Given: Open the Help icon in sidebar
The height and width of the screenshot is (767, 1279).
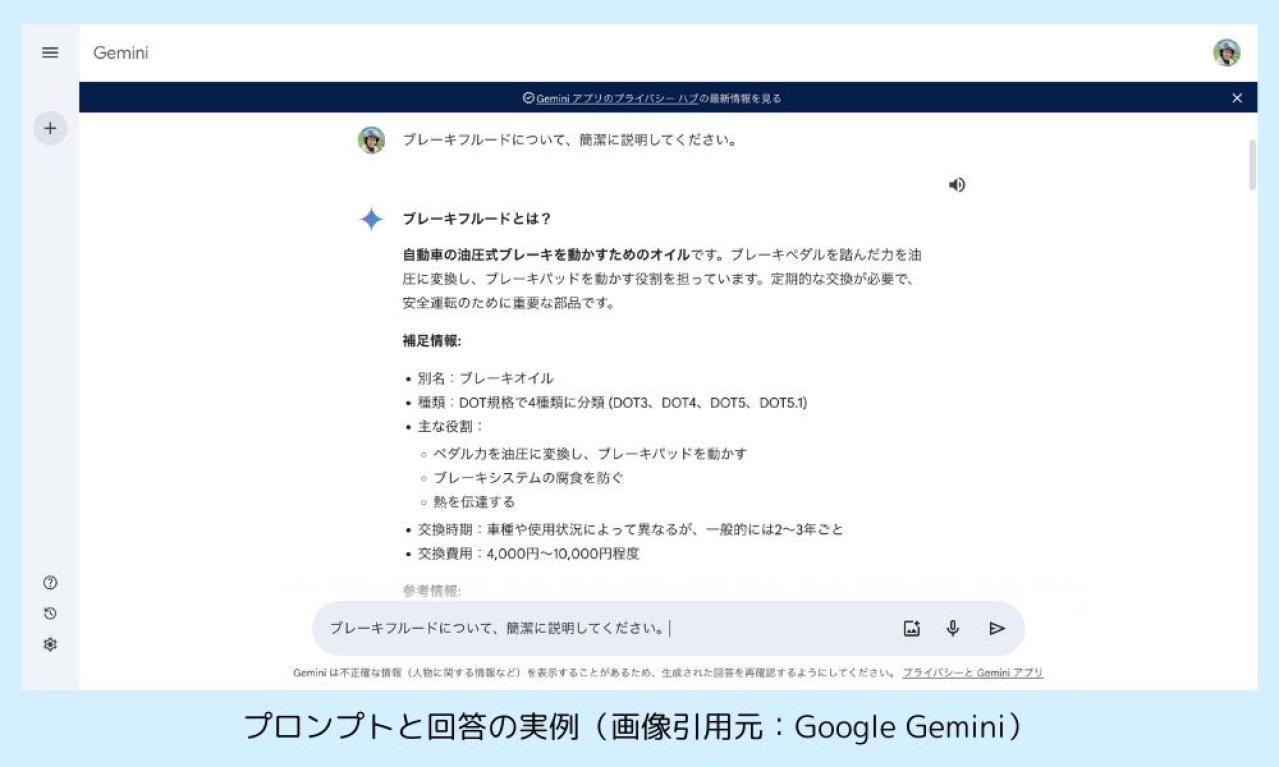Looking at the screenshot, I should pos(50,583).
